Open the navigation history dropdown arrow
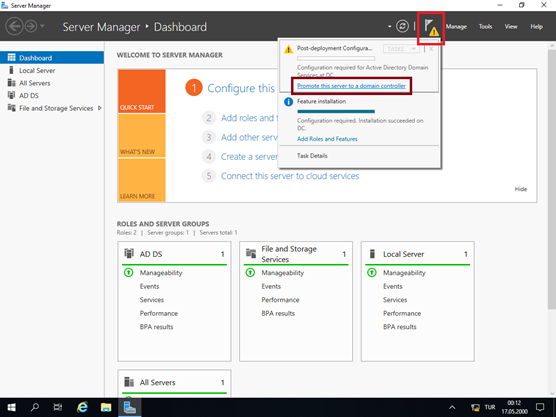The width and height of the screenshot is (556, 417). tap(42, 26)
